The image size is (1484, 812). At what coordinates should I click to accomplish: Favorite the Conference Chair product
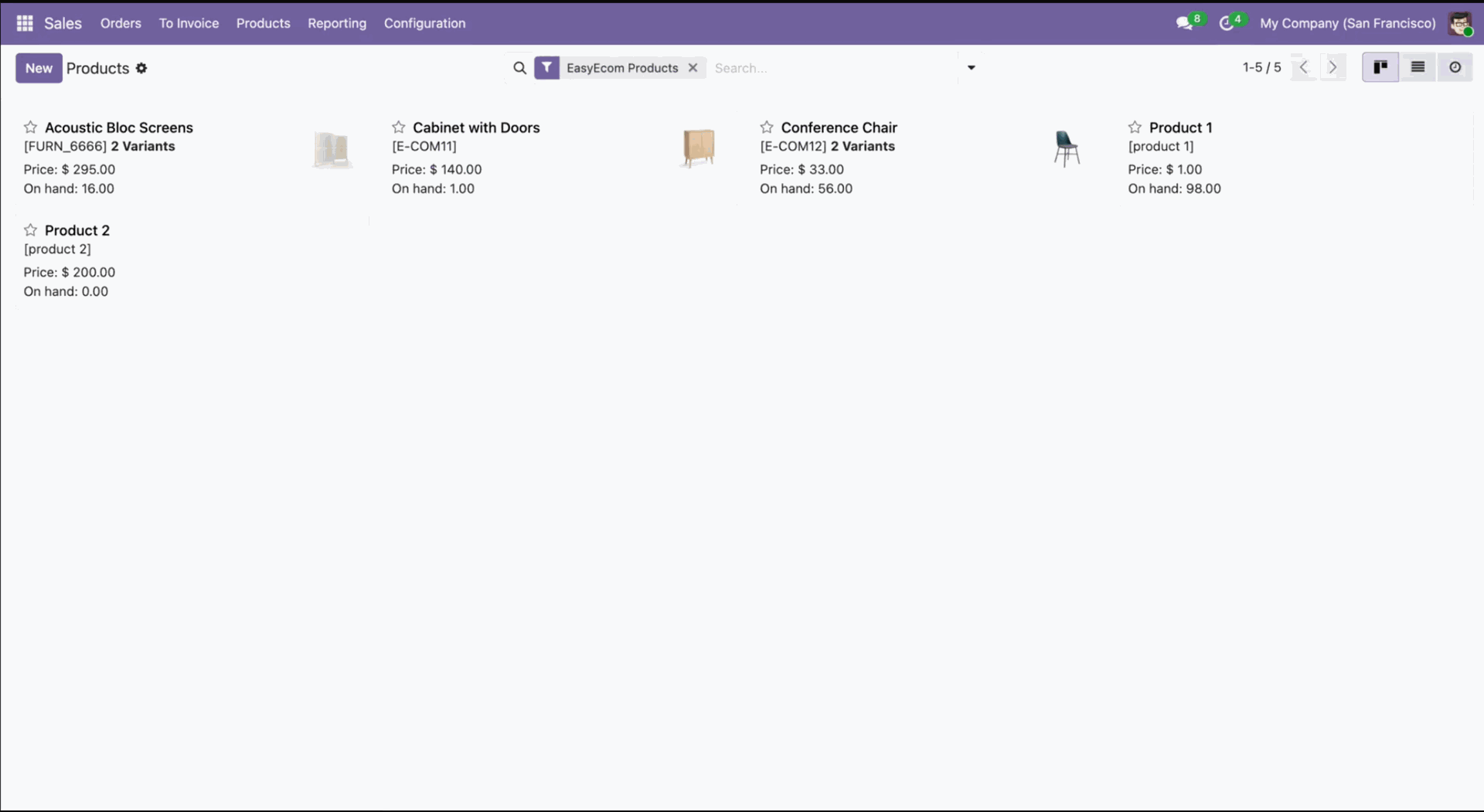coord(766,127)
